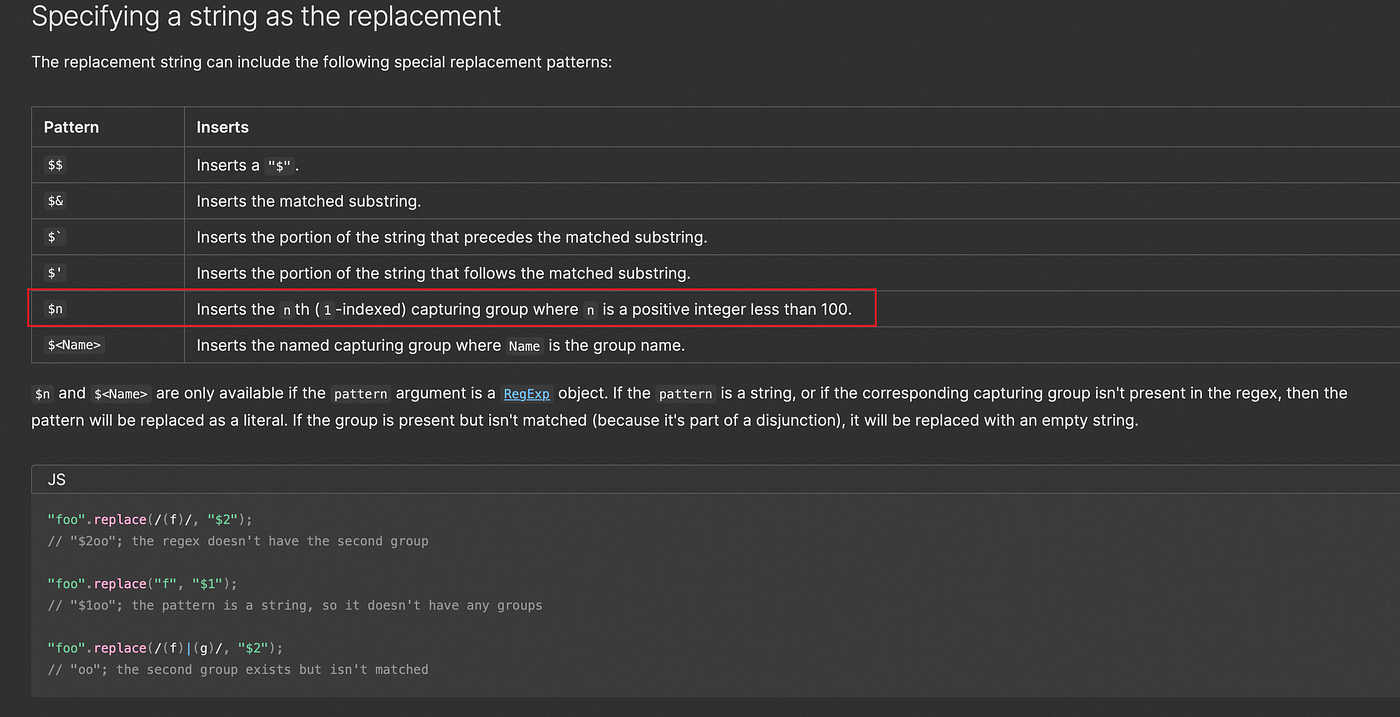
Task: Click the $<Name> pattern code cell
Action: [x=75, y=345]
